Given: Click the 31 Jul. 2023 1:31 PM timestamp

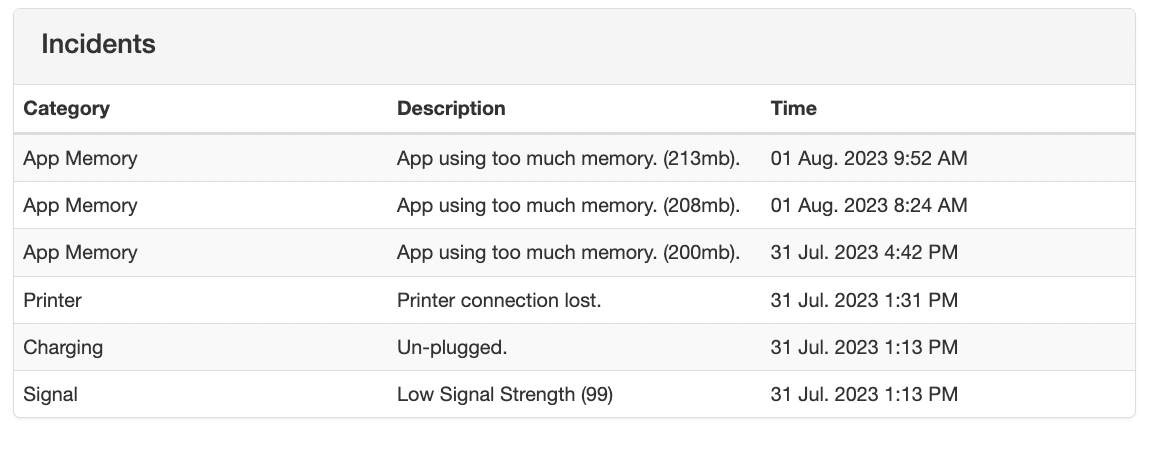Looking at the screenshot, I should pos(864,300).
